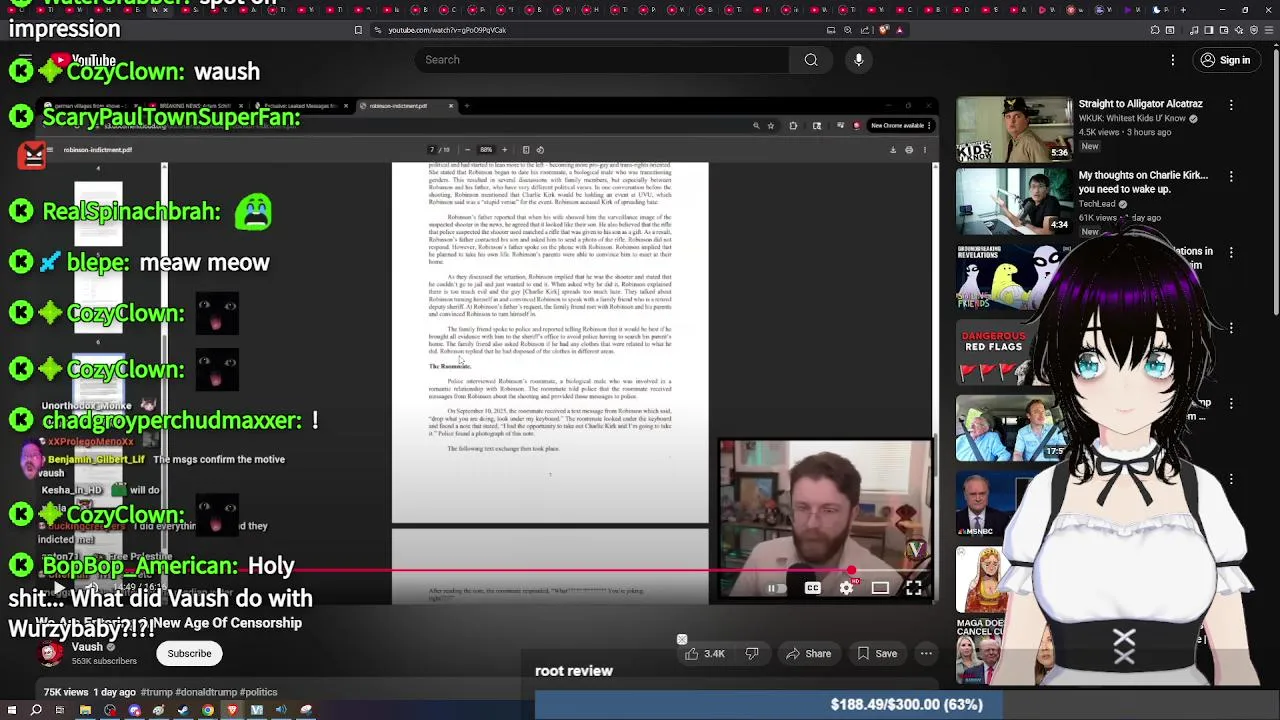
Task: Dislike the video with thumbs down
Action: (752, 654)
